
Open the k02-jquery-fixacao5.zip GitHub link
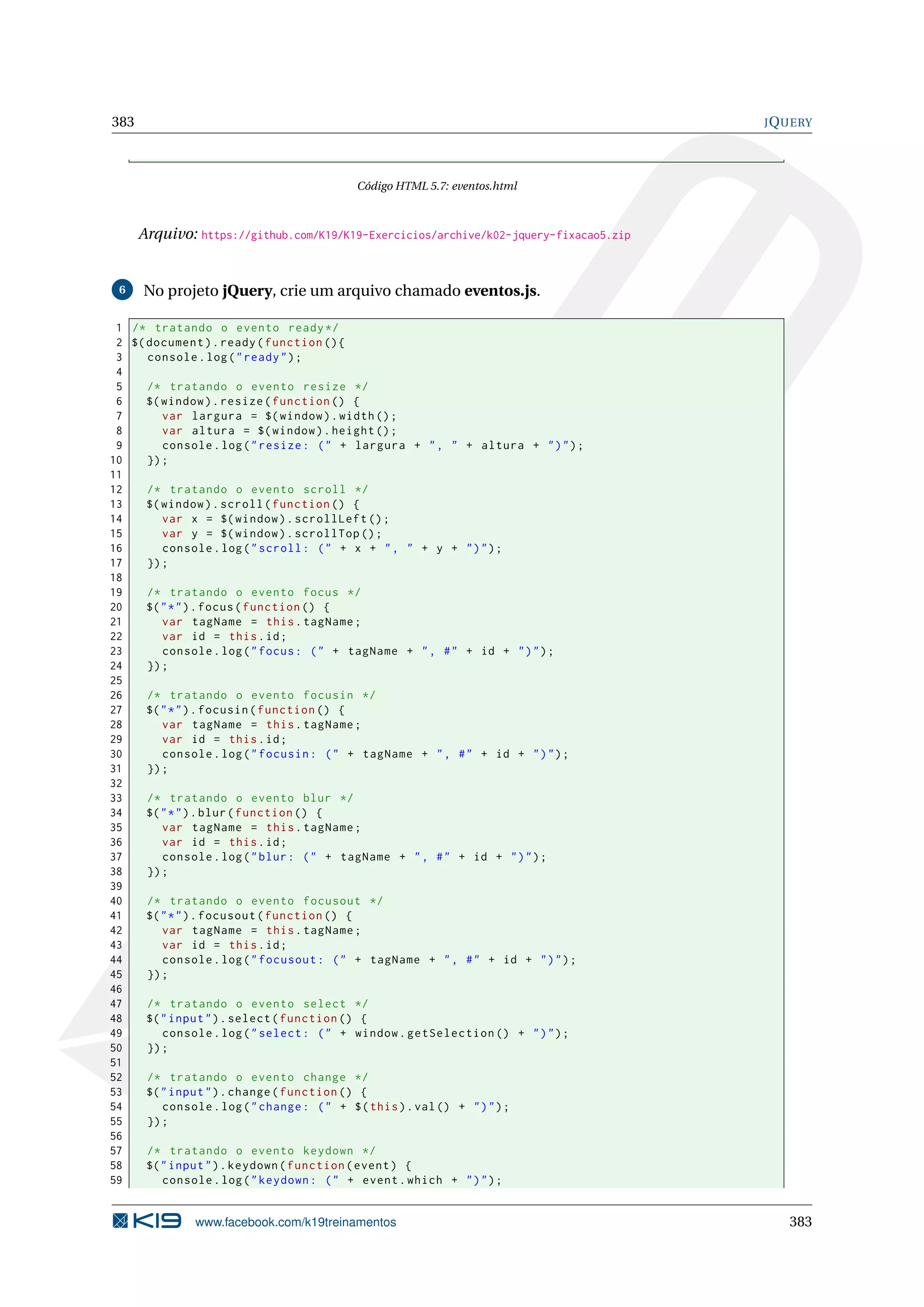(x=416, y=235)
